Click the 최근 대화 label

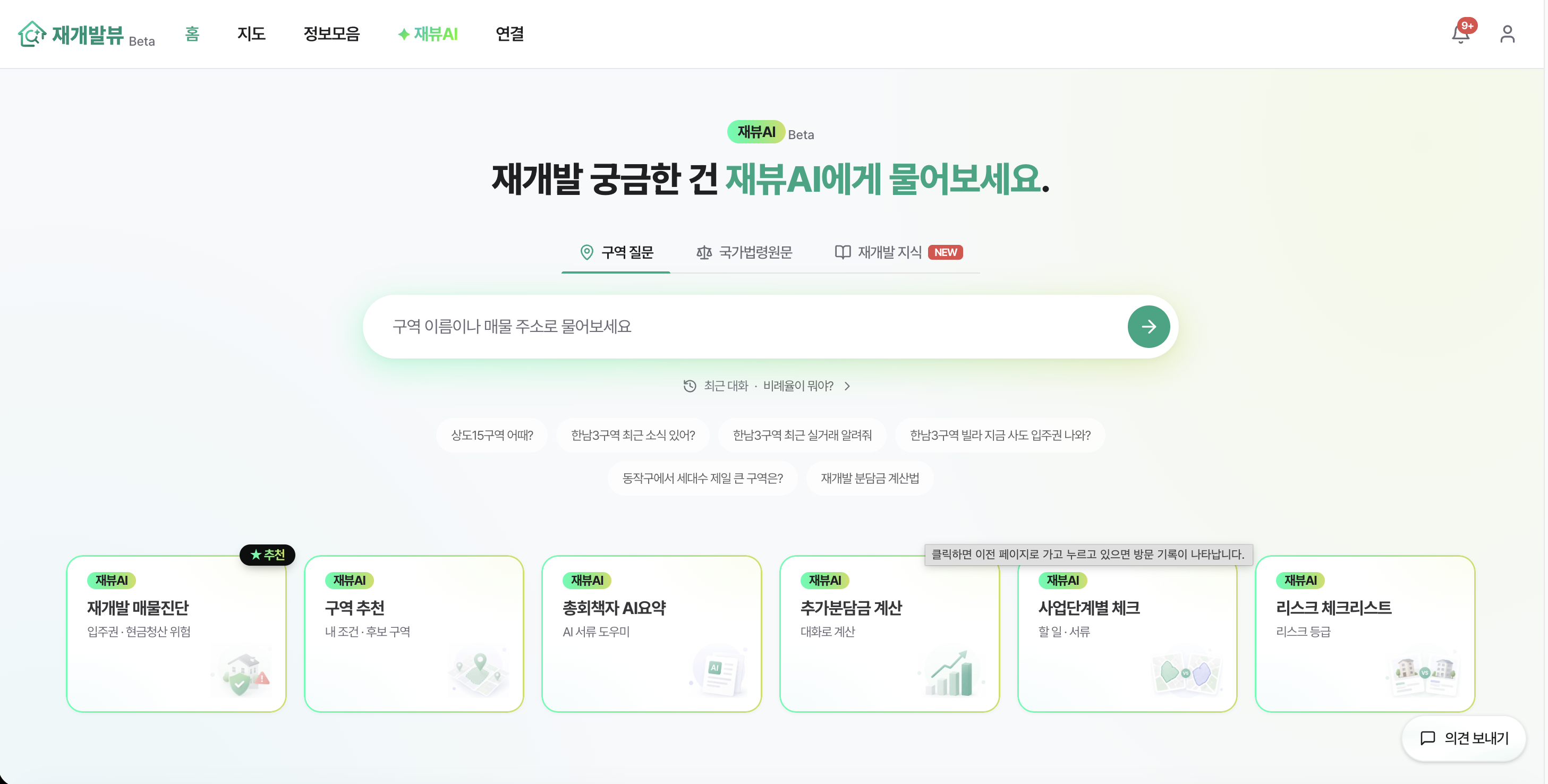(x=726, y=386)
